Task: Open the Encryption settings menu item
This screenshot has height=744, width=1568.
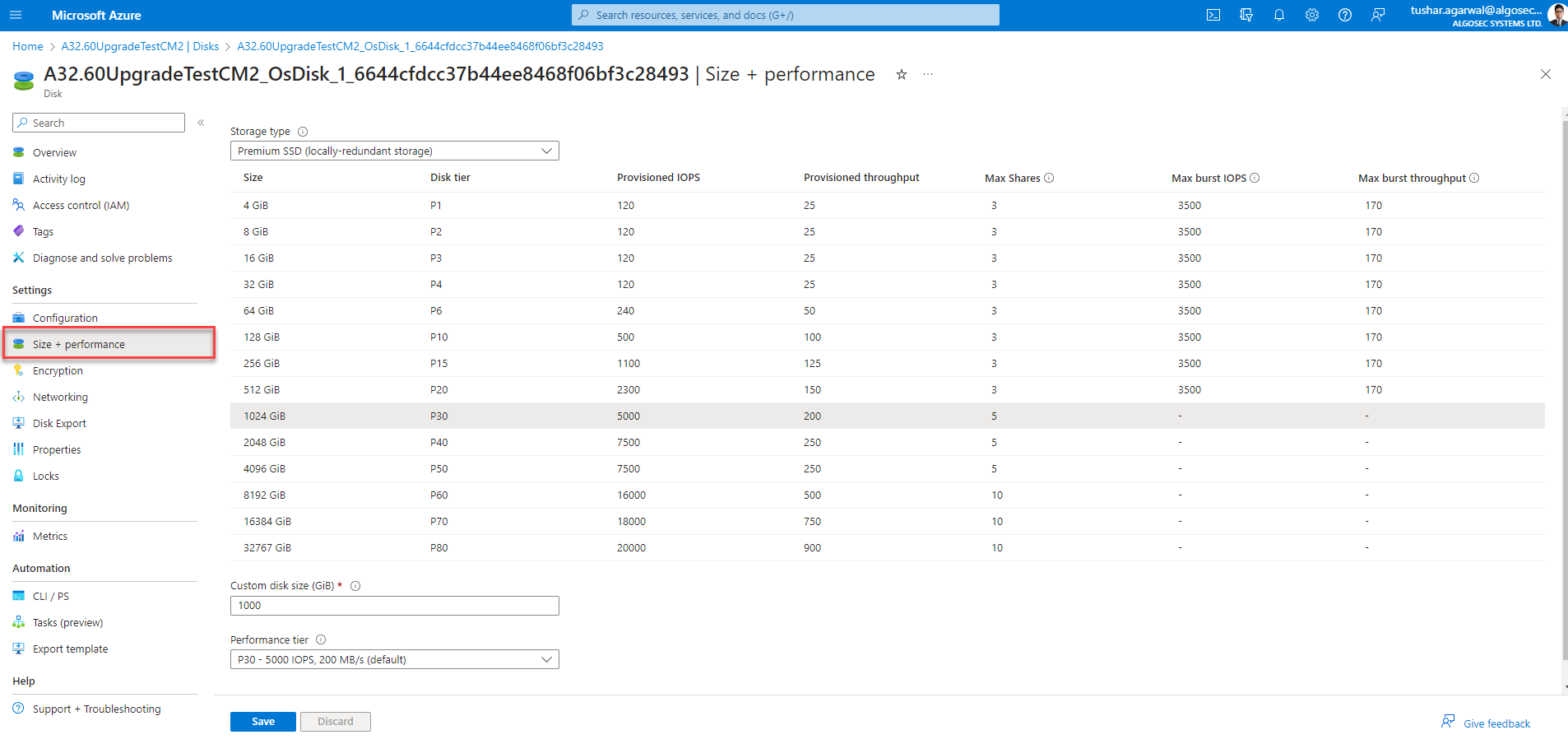Action: pyautogui.click(x=58, y=371)
